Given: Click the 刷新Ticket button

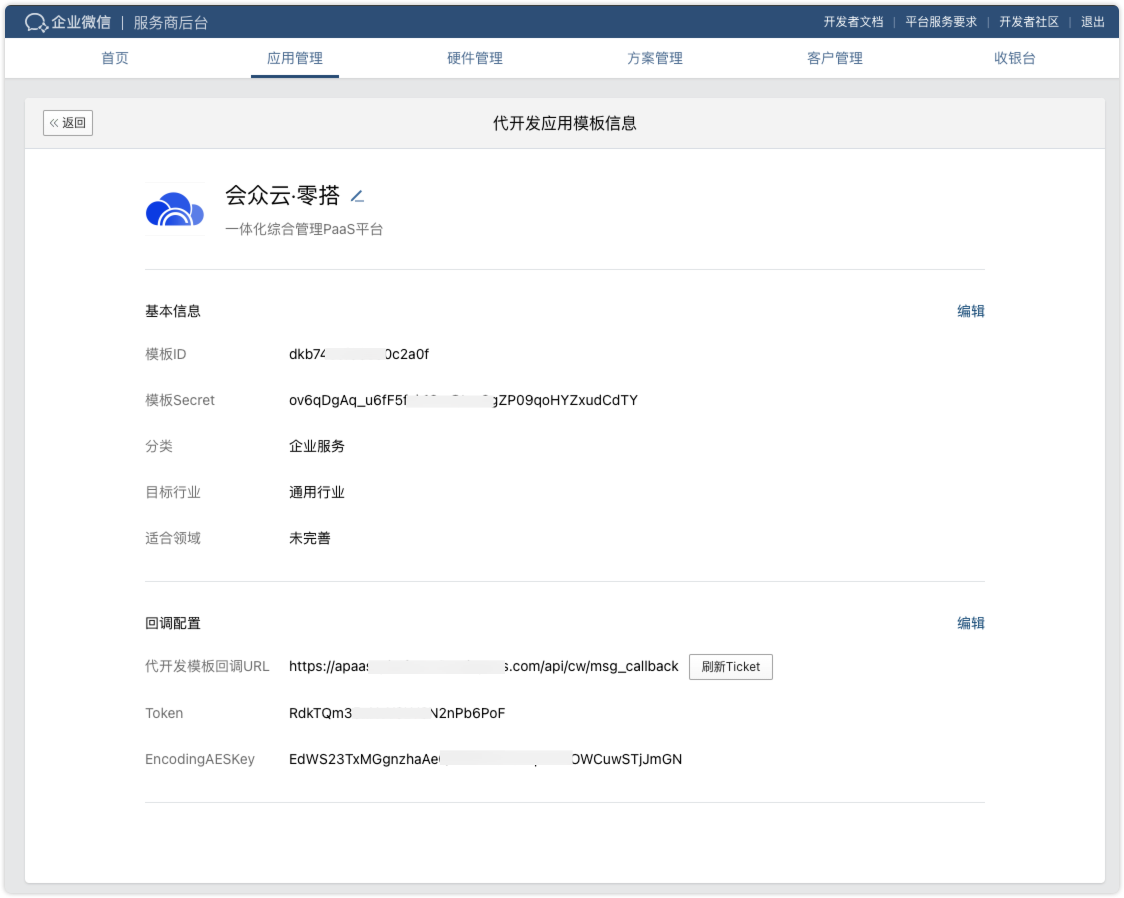Looking at the screenshot, I should pos(730,667).
